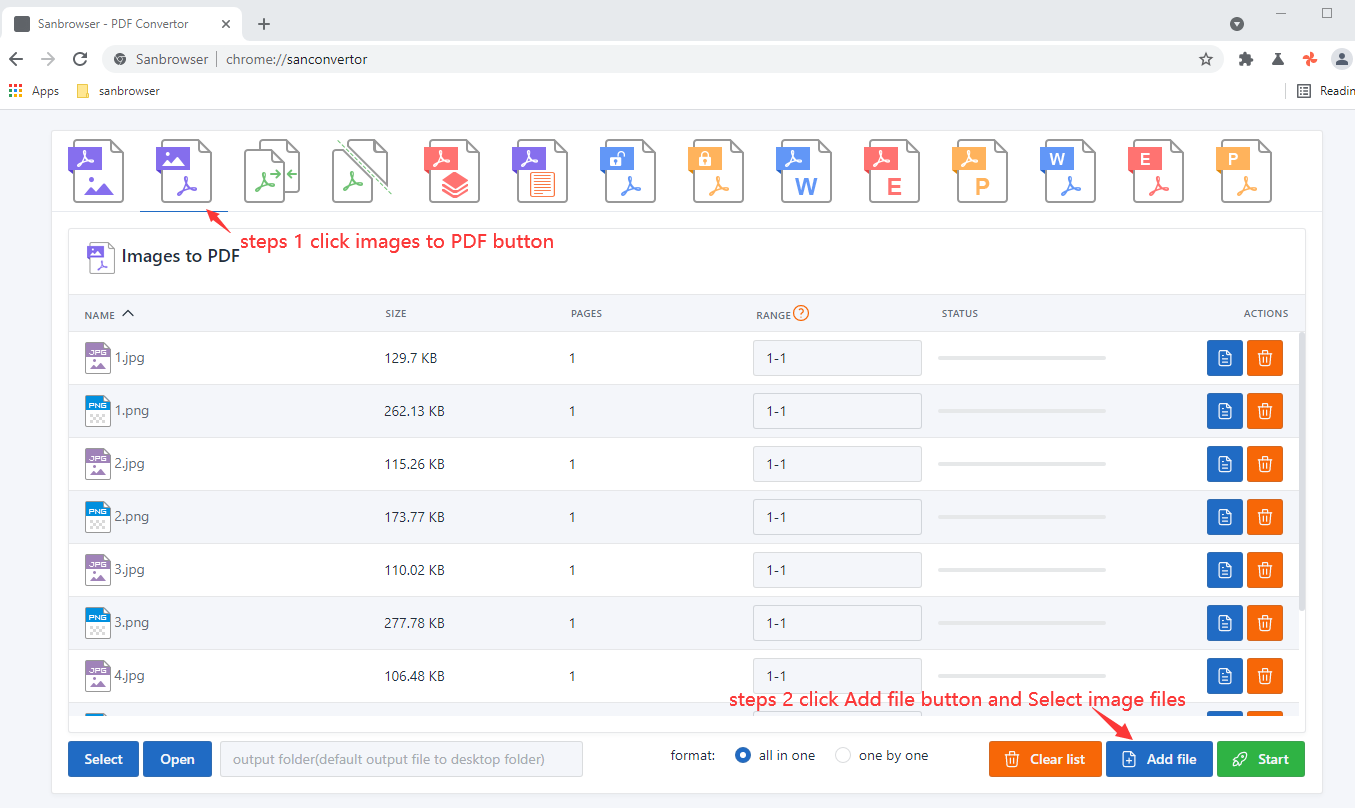Open the range field for 1.jpg
The height and width of the screenshot is (808, 1355).
pyautogui.click(x=837, y=357)
